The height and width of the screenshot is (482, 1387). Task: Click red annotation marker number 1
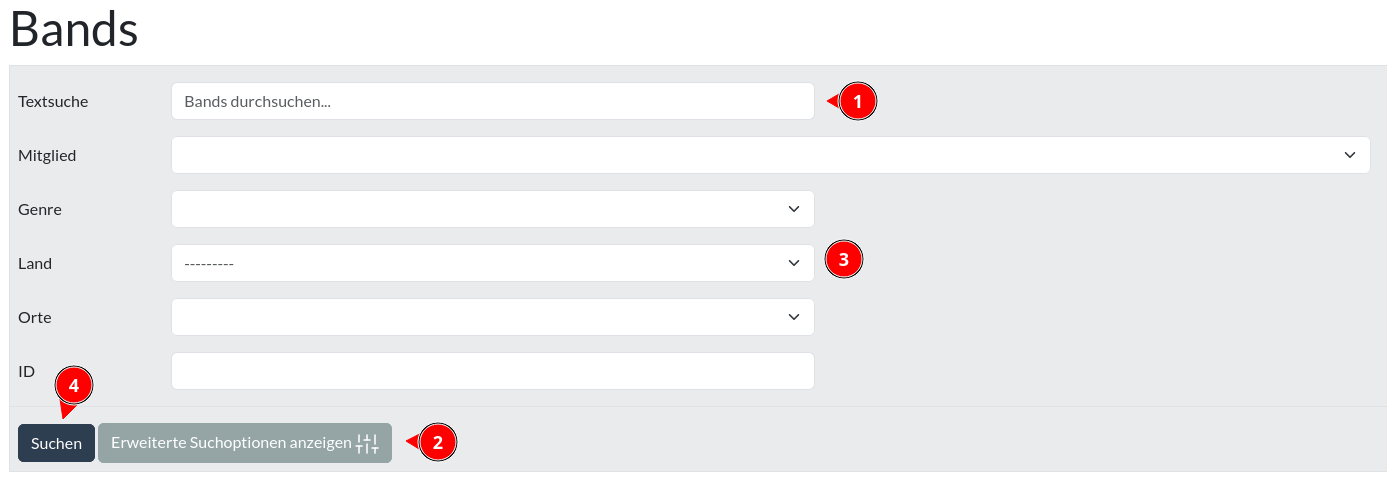(858, 101)
